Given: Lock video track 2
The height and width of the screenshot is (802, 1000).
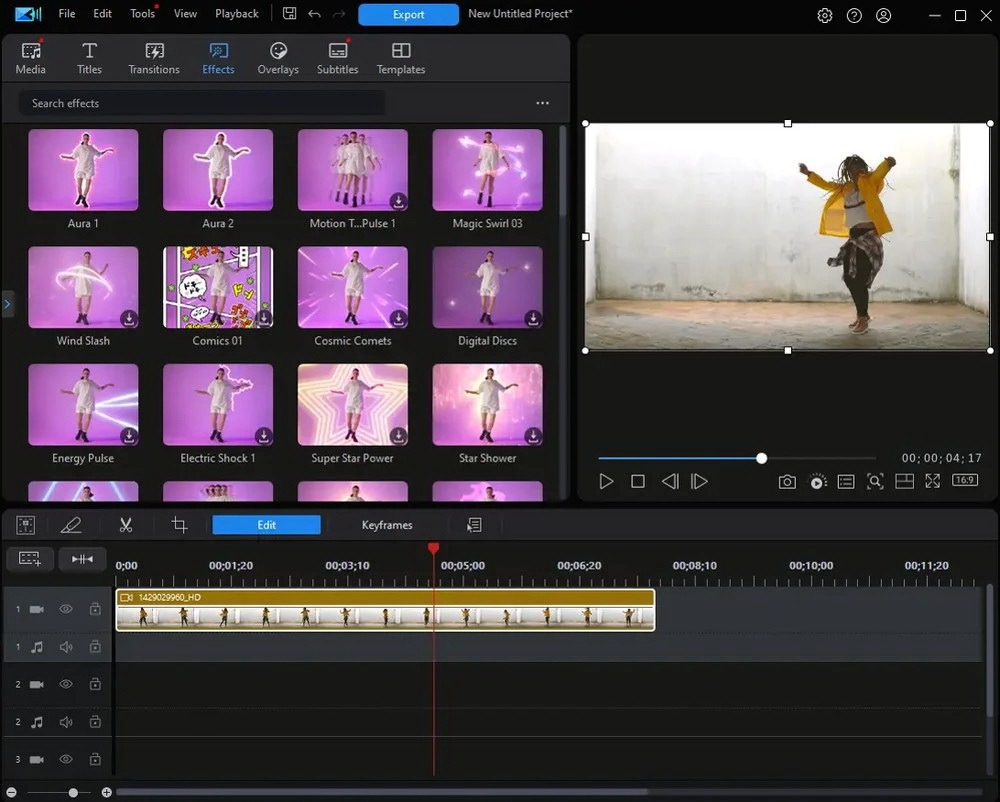Looking at the screenshot, I should click(95, 685).
